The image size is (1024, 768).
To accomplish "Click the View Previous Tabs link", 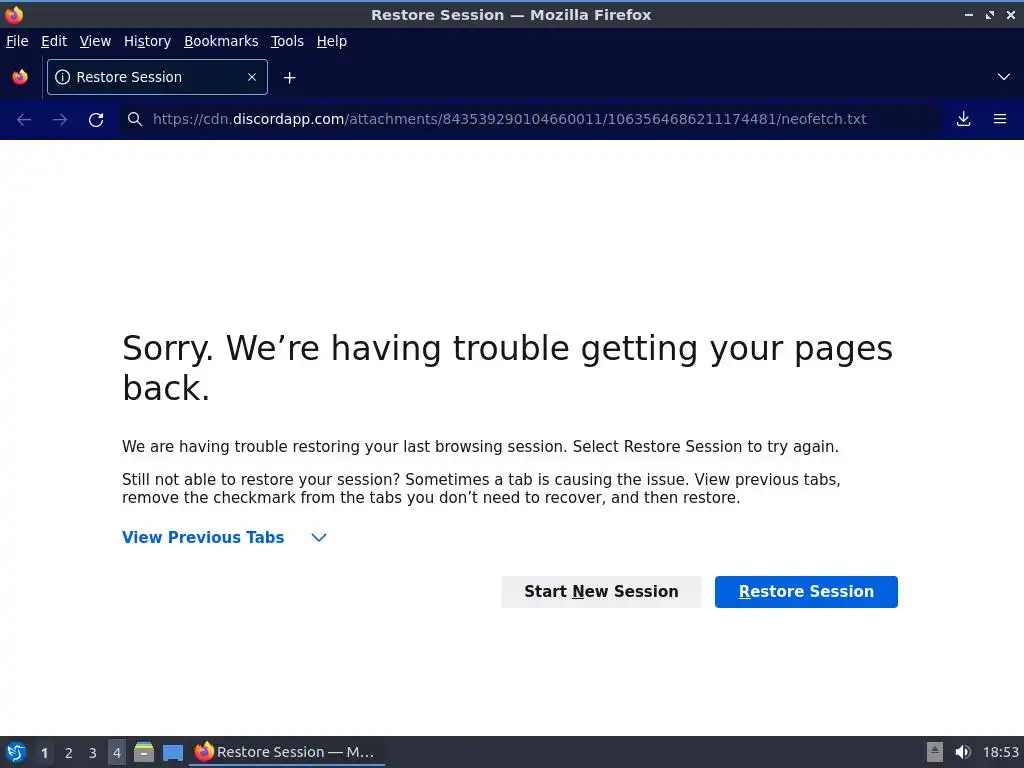I will (203, 537).
